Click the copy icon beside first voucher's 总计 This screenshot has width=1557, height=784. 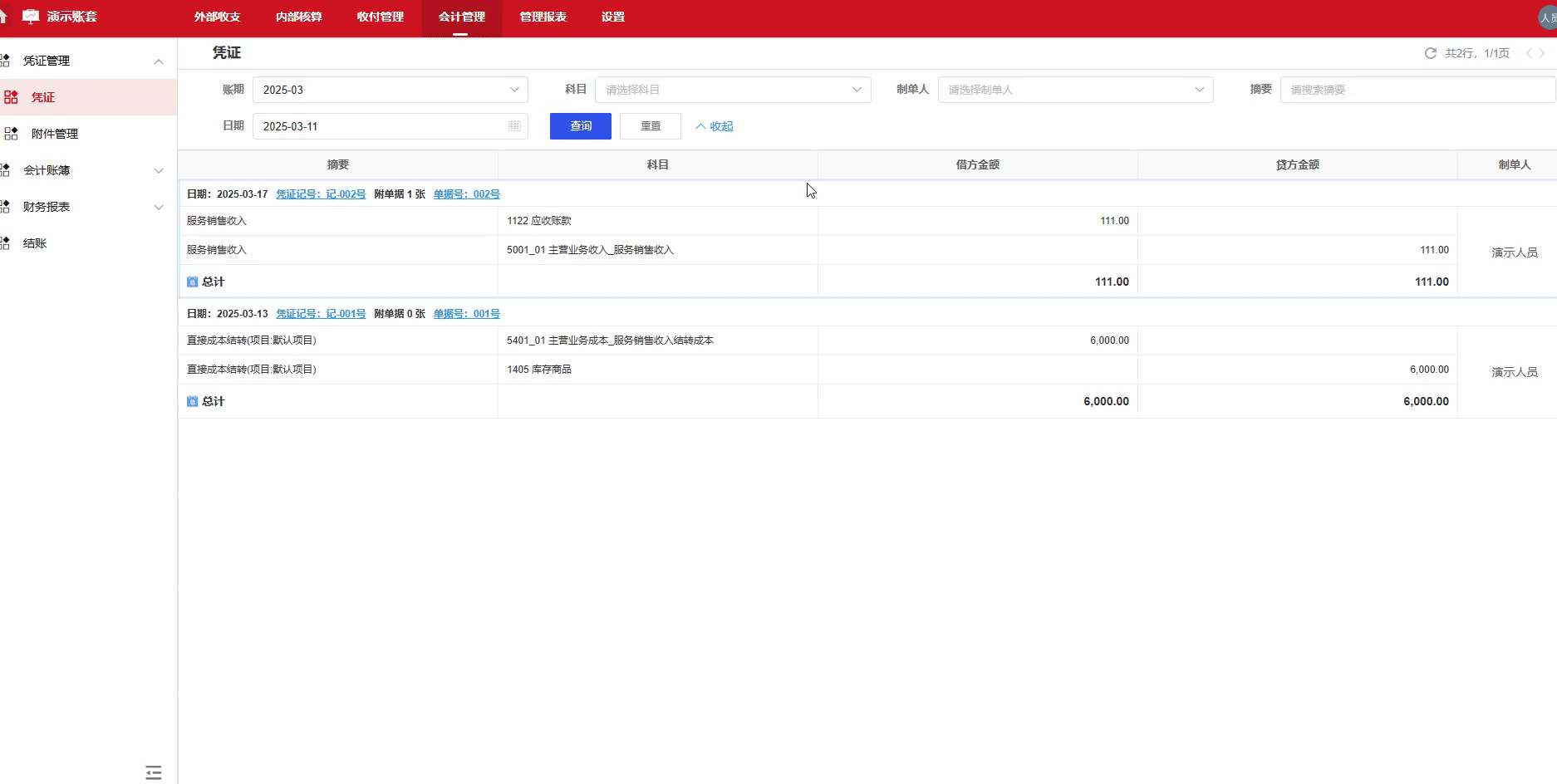click(x=192, y=282)
